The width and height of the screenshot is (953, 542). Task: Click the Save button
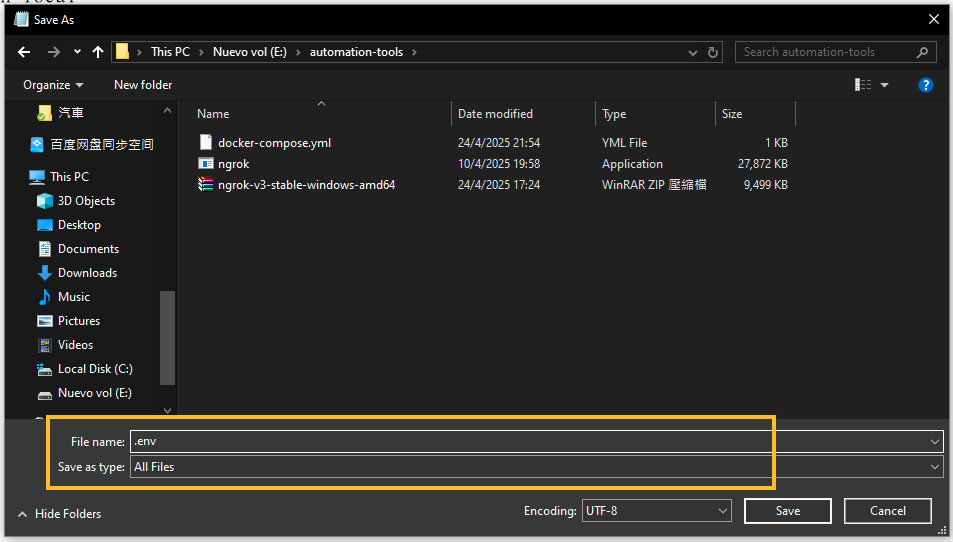pyautogui.click(x=788, y=511)
